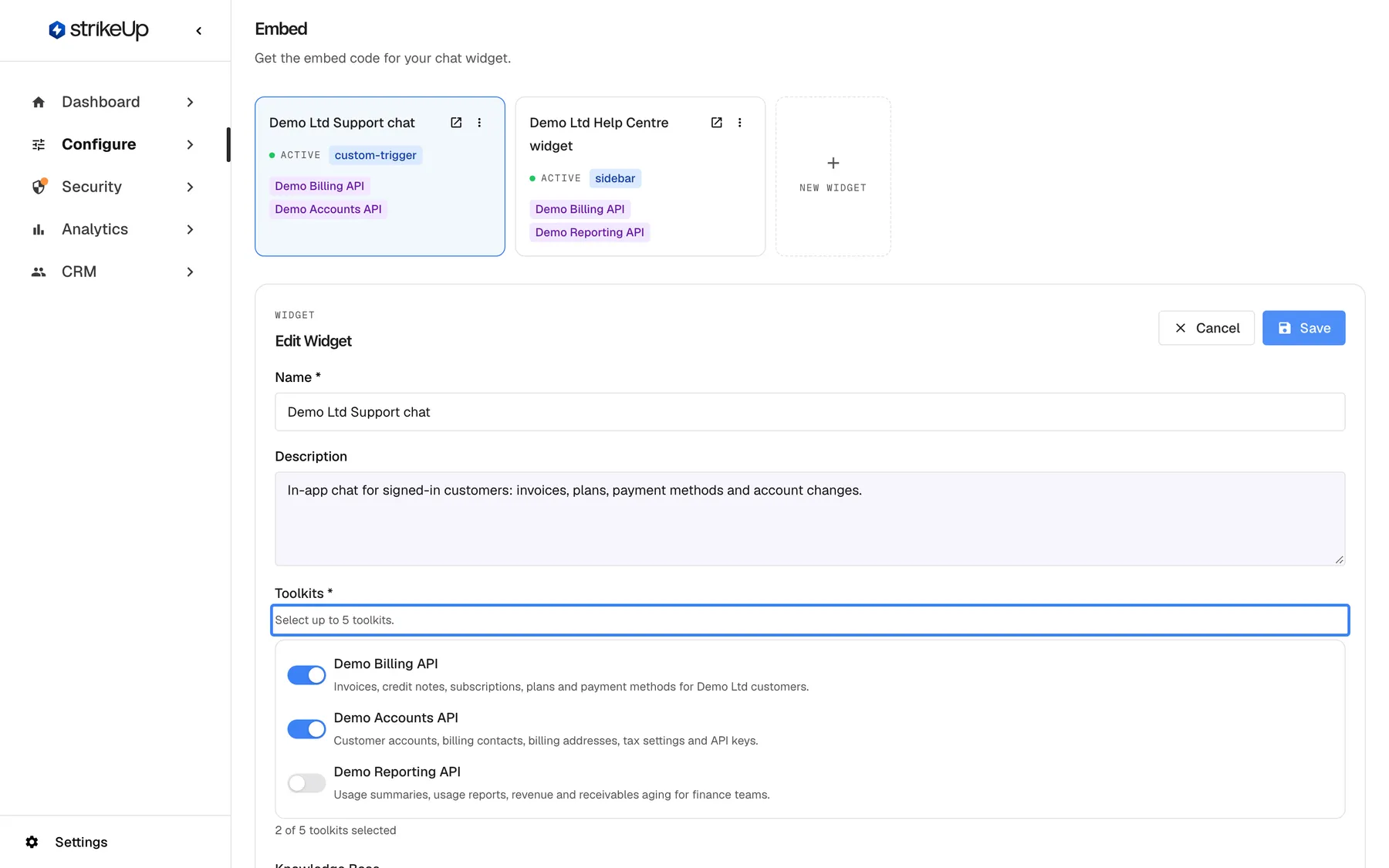Click Demo Accounts API tag on Support chat card

click(x=328, y=209)
